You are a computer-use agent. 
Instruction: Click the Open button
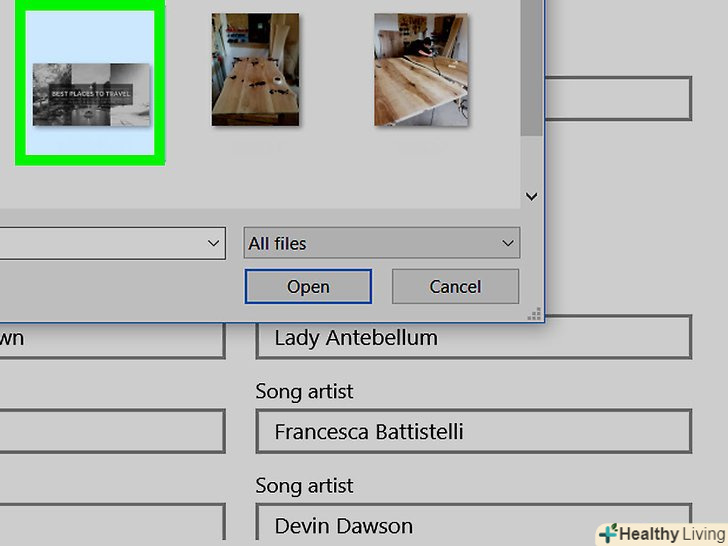tap(308, 286)
